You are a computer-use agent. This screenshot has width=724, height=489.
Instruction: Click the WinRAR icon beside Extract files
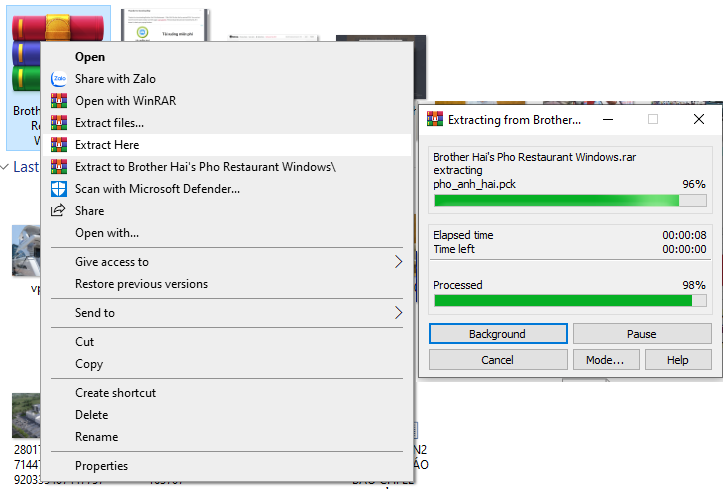pyautogui.click(x=58, y=123)
